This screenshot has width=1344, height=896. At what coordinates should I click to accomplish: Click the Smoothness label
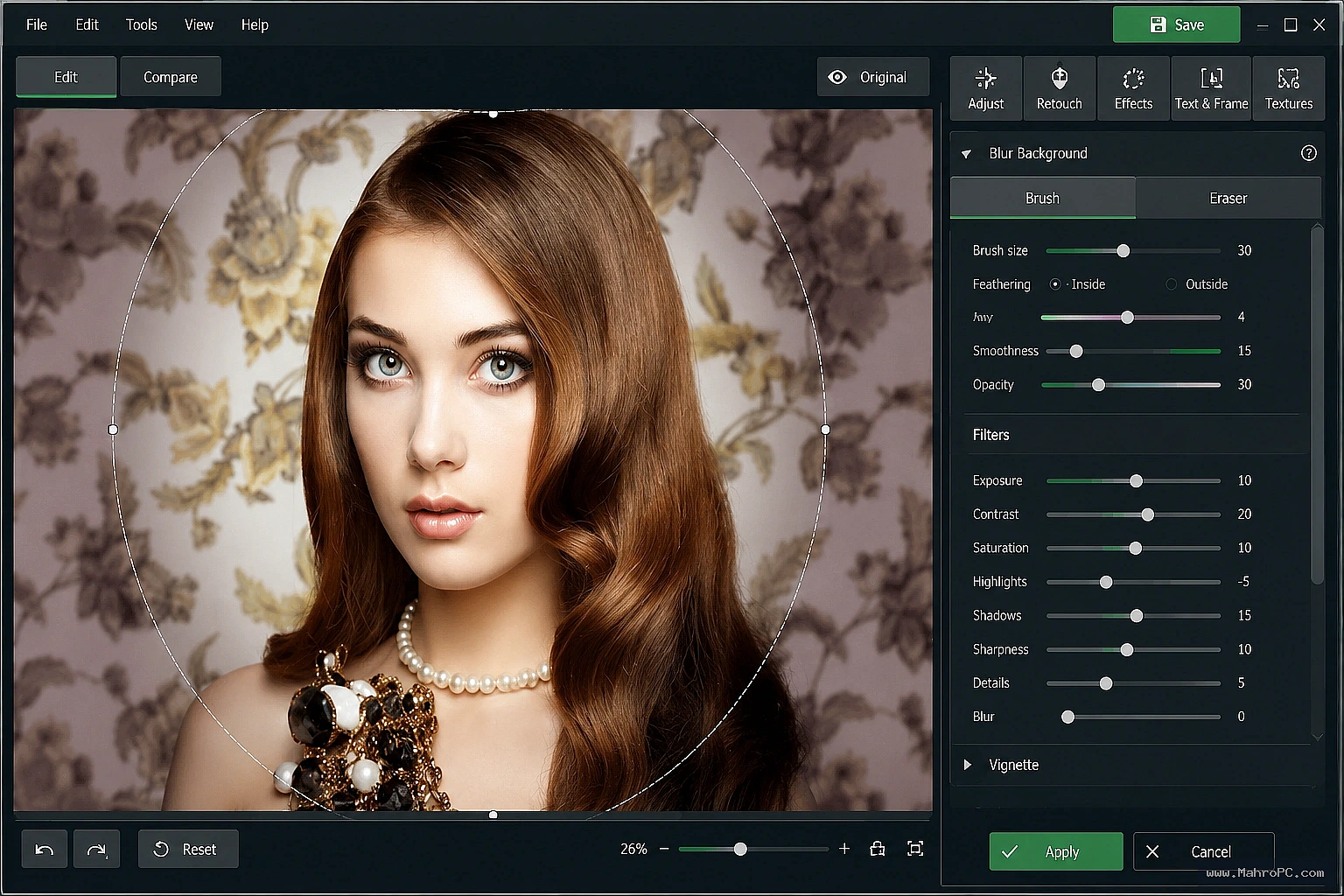1005,351
